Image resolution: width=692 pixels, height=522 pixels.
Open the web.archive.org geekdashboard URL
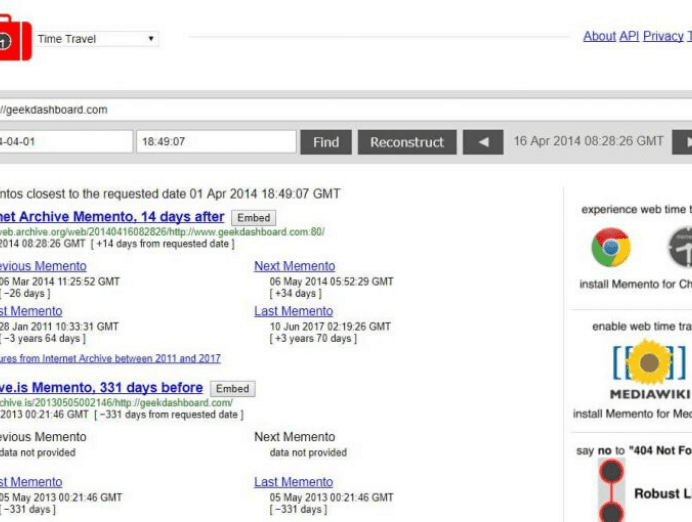click(162, 232)
